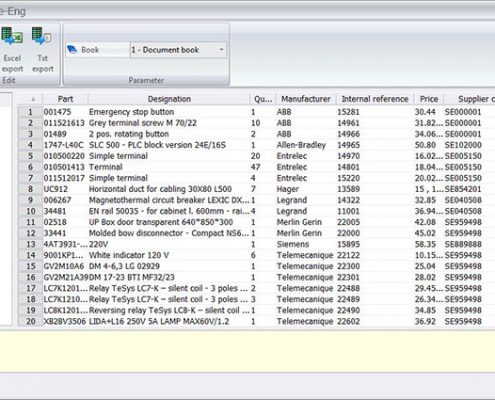Sort by the Internal reference column header
Viewport: 495px width, 400px height.
375,99
